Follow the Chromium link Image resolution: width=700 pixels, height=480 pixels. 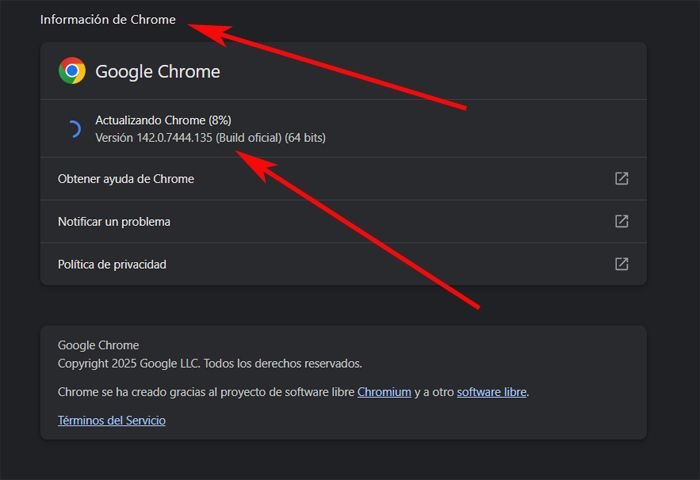coord(384,392)
